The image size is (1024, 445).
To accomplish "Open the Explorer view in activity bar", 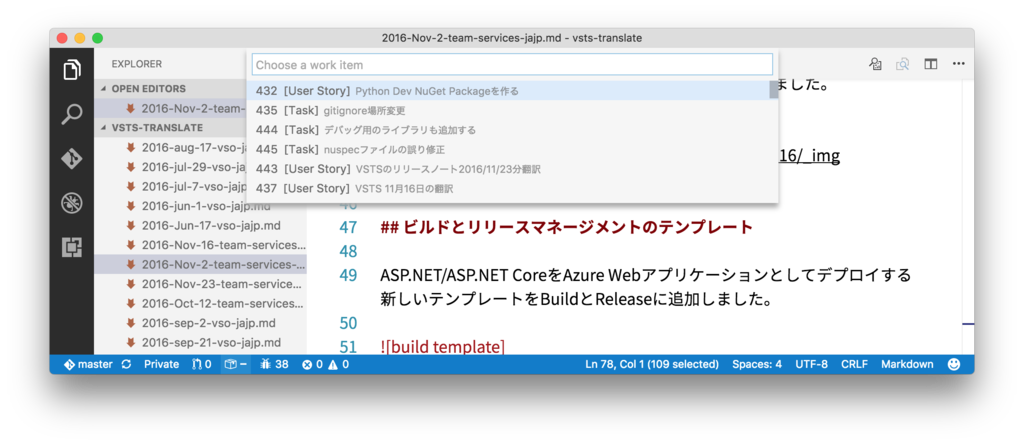I will point(72,70).
